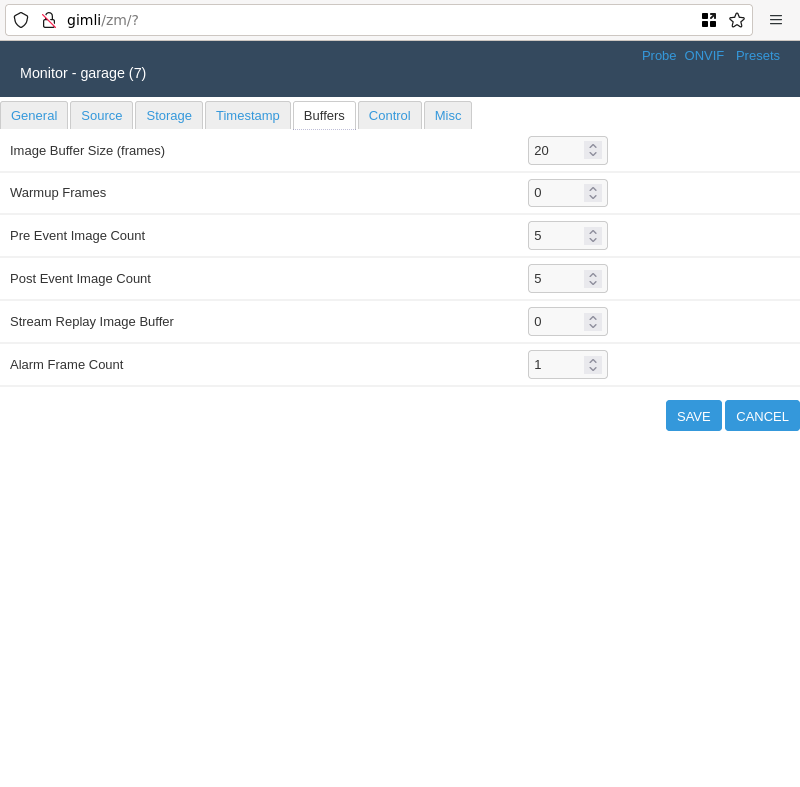Bookmark this page with the star icon
This screenshot has width=800, height=787.
pyautogui.click(x=737, y=20)
